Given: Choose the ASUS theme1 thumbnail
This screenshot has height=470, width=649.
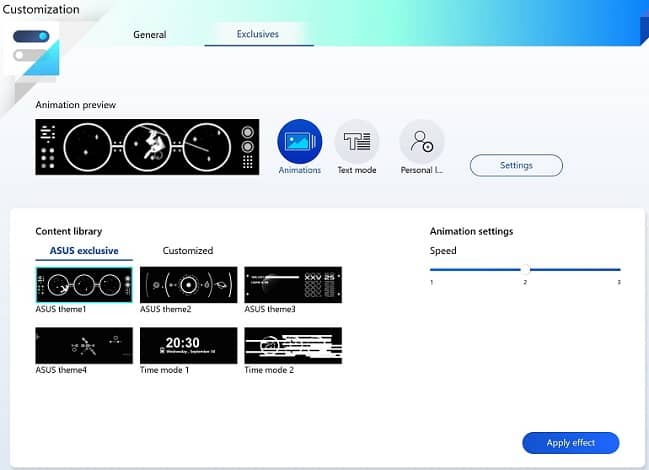Looking at the screenshot, I should point(84,285).
